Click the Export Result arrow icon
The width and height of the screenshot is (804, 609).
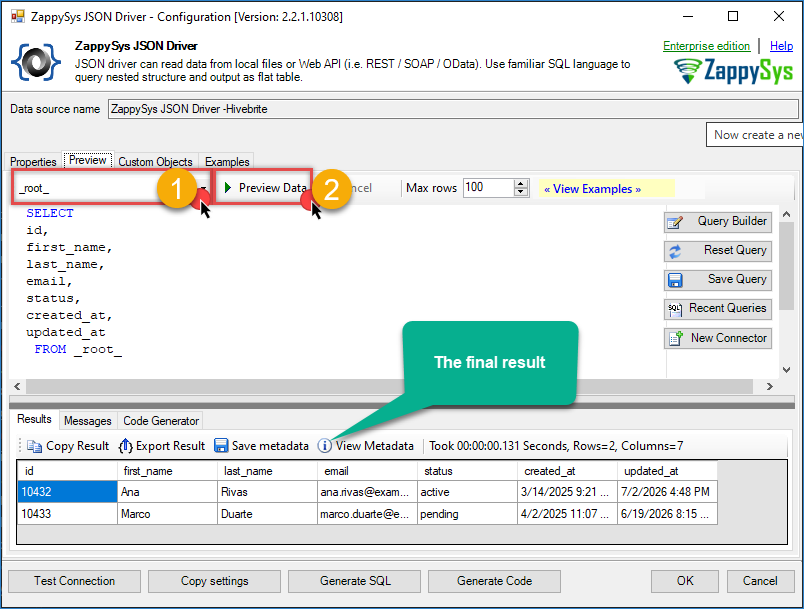point(126,446)
